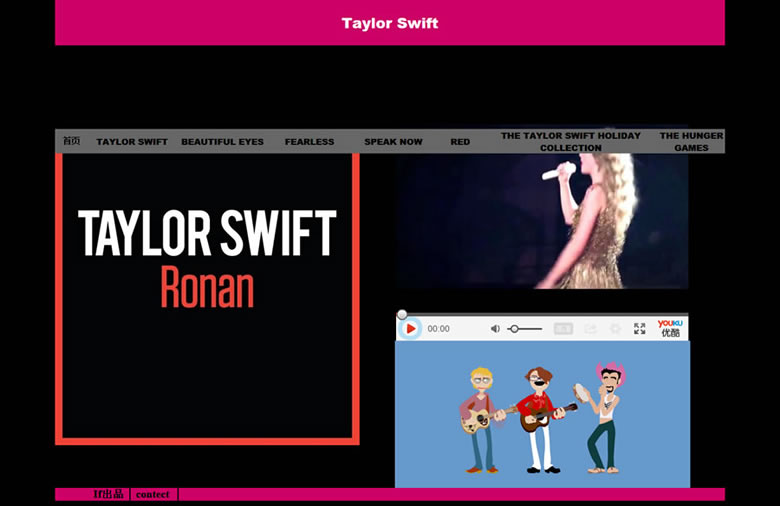This screenshot has width=780, height=506.
Task: Click the share icon in the player
Action: (591, 329)
